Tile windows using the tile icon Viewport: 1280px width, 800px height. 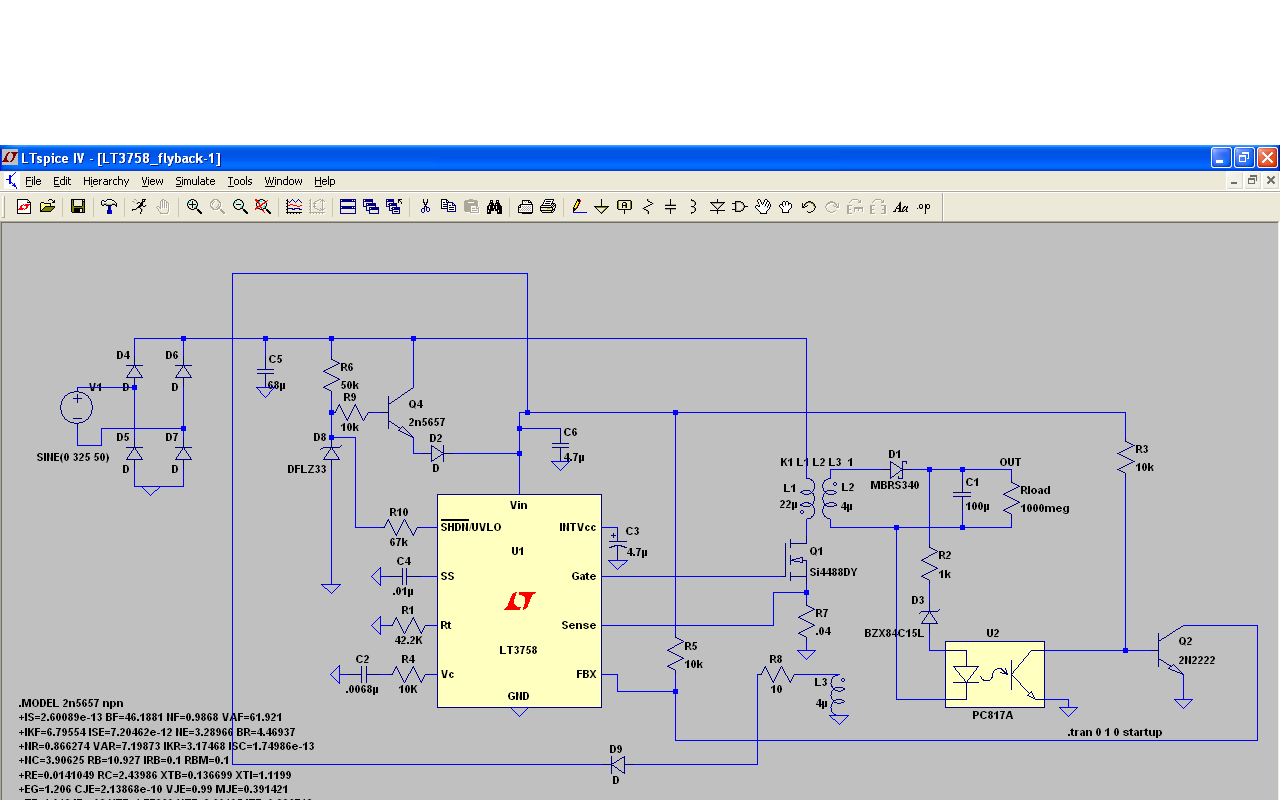click(348, 207)
